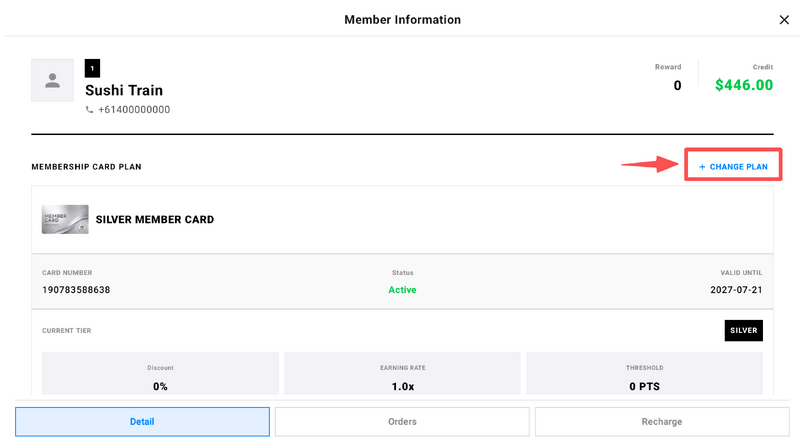Click the member avatar placeholder icon

(53, 80)
